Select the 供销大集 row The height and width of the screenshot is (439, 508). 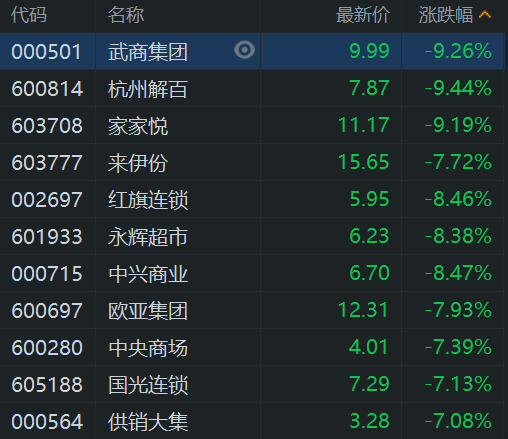[252, 421]
